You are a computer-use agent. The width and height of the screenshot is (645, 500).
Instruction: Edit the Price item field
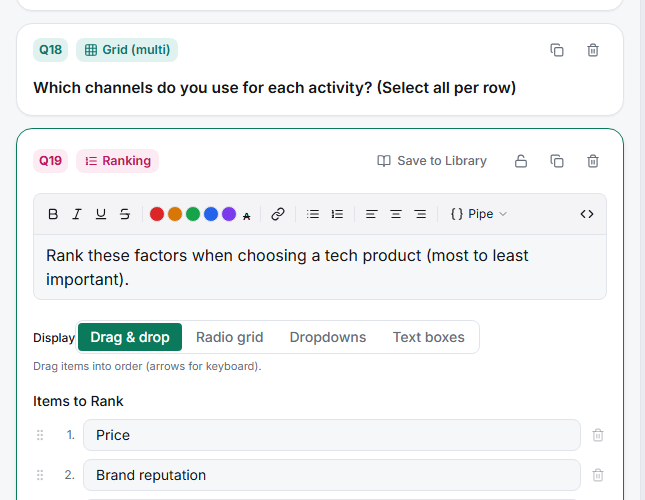(332, 435)
